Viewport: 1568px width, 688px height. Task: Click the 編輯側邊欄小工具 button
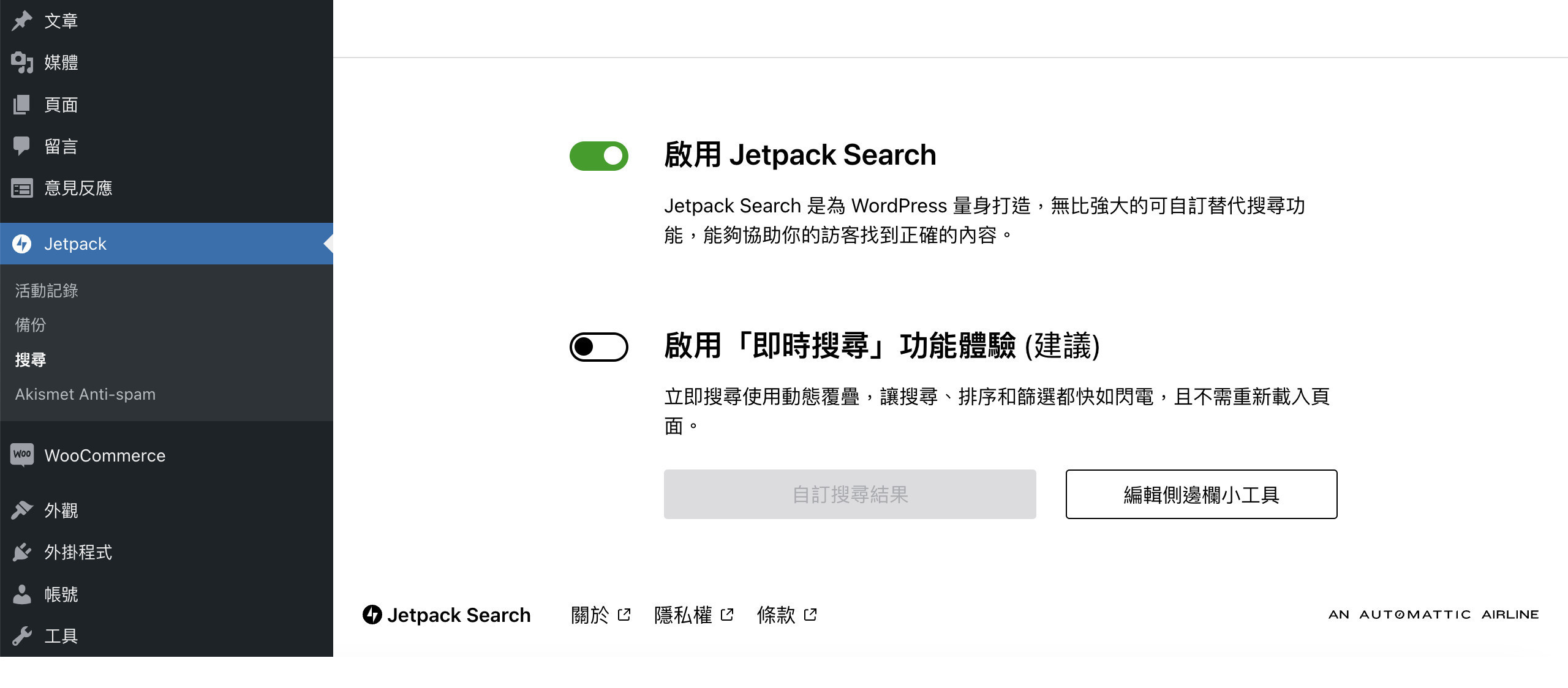click(x=1202, y=495)
